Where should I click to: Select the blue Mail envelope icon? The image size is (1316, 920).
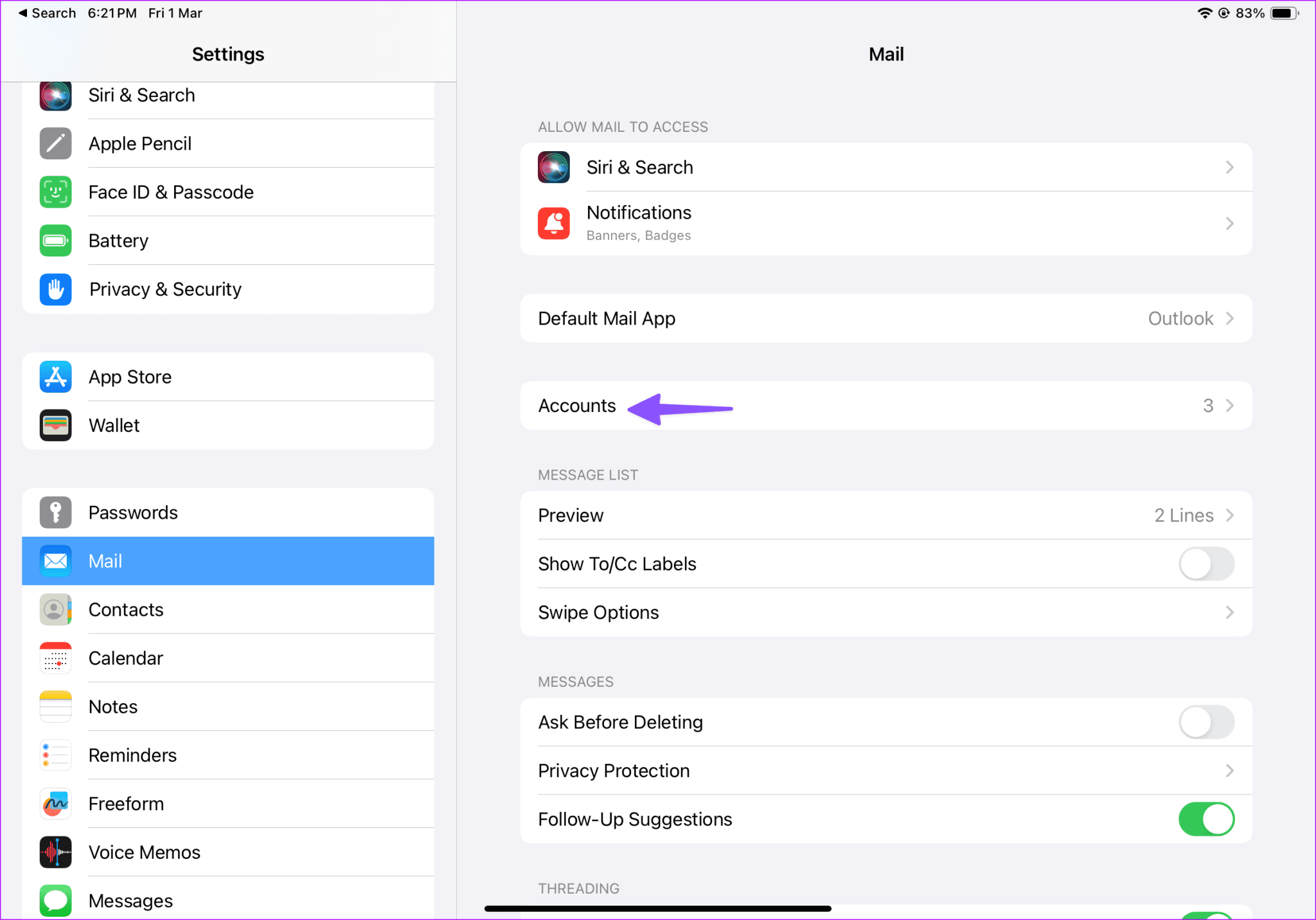(55, 561)
